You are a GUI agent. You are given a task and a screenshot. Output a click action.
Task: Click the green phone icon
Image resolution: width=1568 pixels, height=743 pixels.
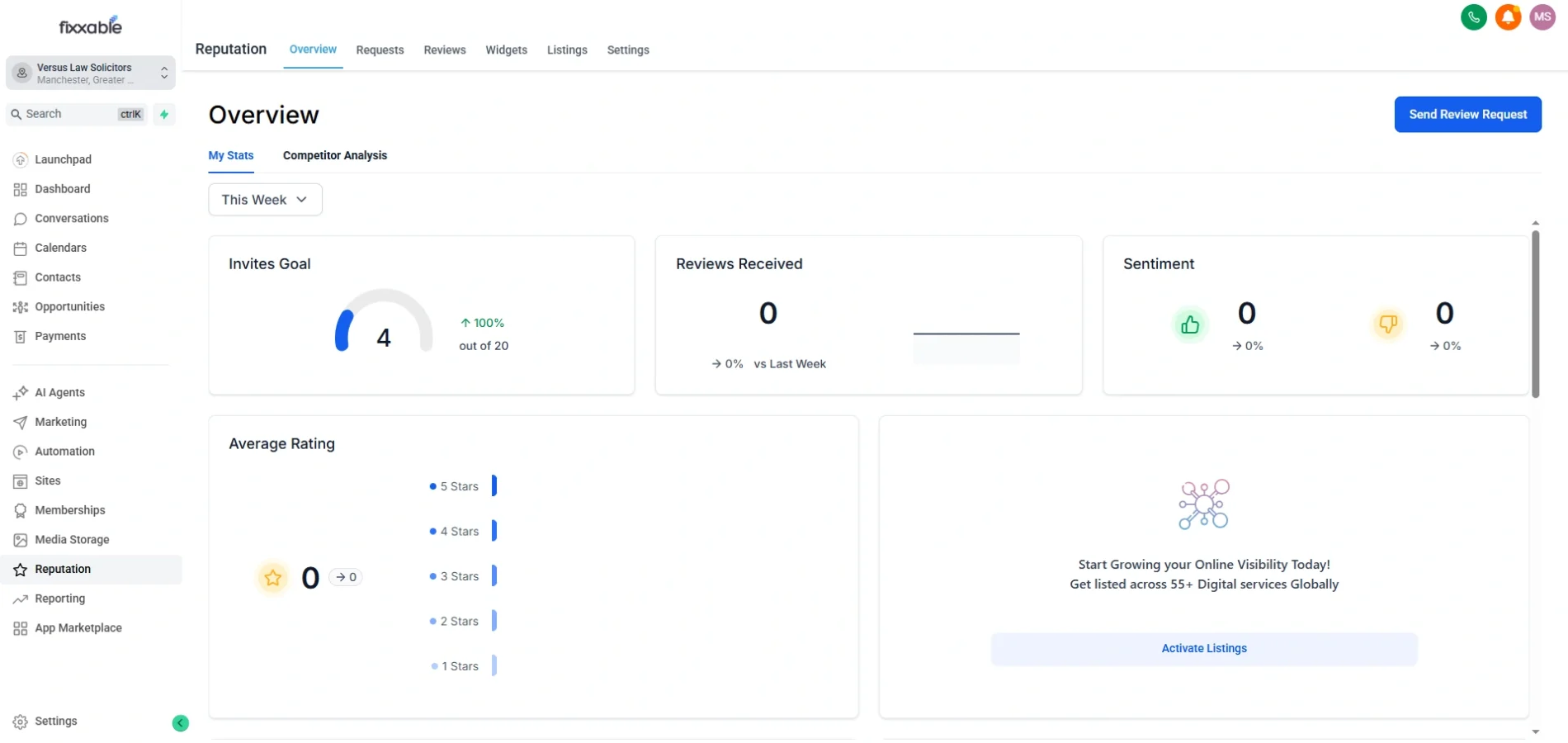click(x=1474, y=17)
